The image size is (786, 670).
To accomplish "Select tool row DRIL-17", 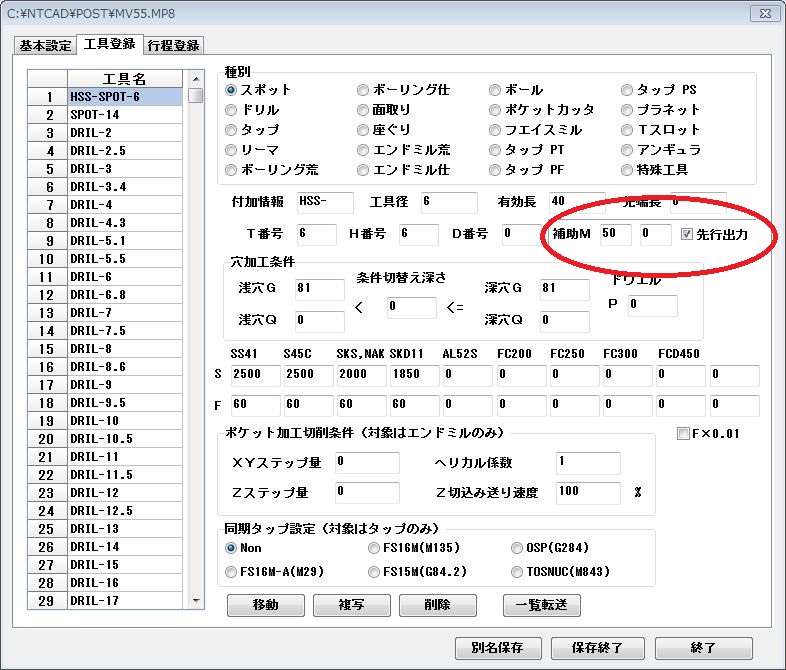I will (x=125, y=601).
